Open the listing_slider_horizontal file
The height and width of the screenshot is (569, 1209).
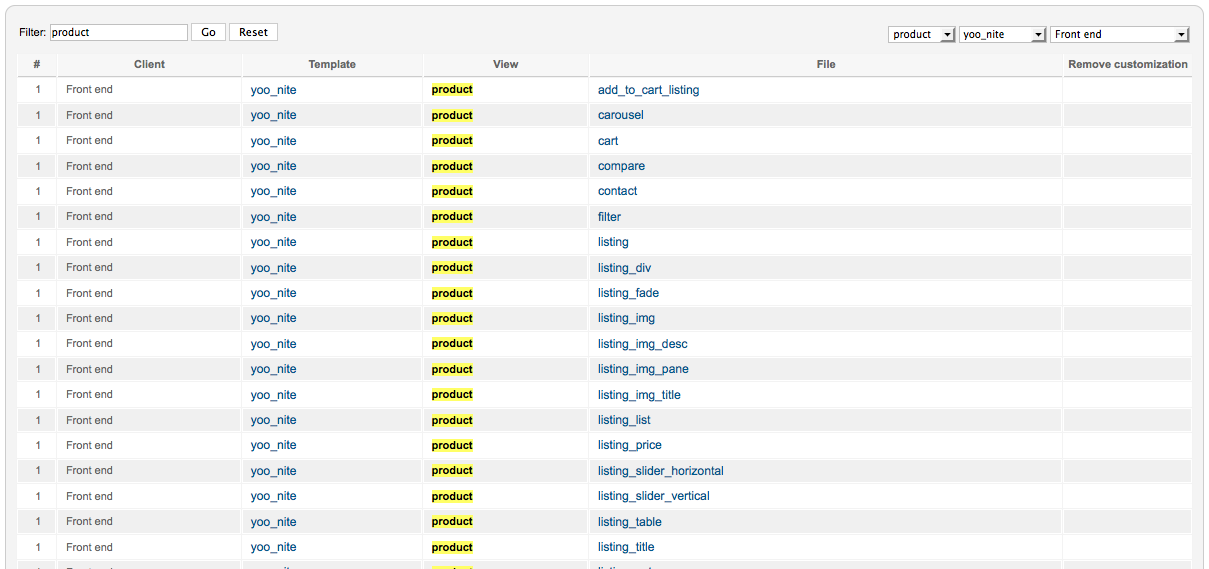click(660, 471)
